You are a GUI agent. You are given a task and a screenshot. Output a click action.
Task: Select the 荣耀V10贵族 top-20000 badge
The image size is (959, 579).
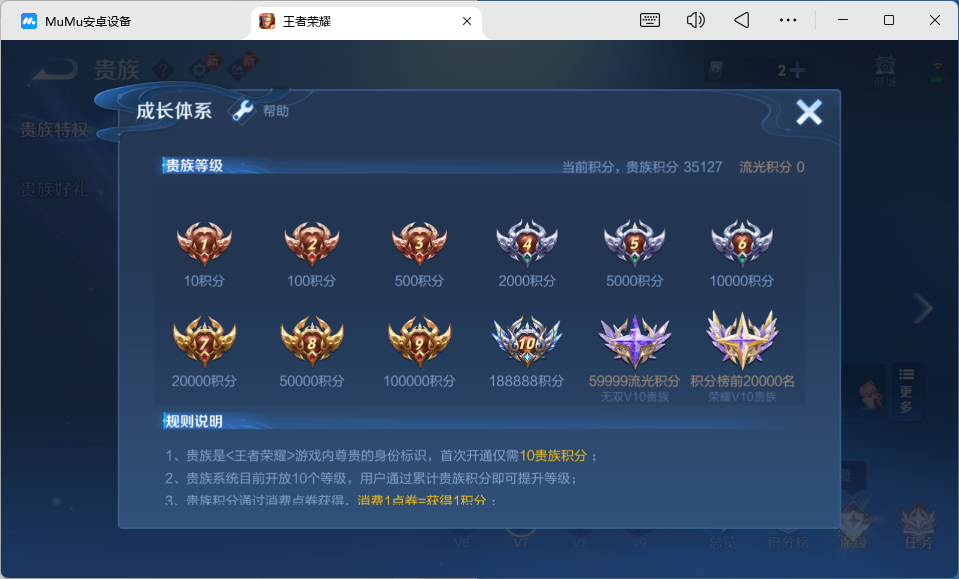pos(742,339)
